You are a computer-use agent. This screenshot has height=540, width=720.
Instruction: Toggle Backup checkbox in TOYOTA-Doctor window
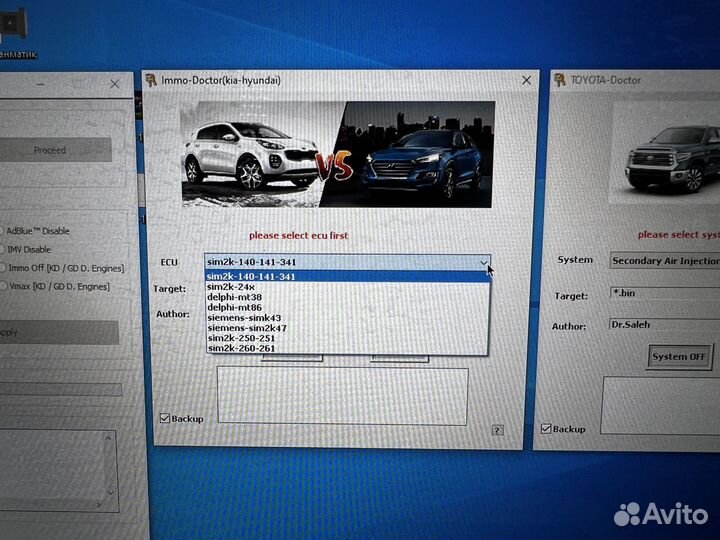click(546, 428)
